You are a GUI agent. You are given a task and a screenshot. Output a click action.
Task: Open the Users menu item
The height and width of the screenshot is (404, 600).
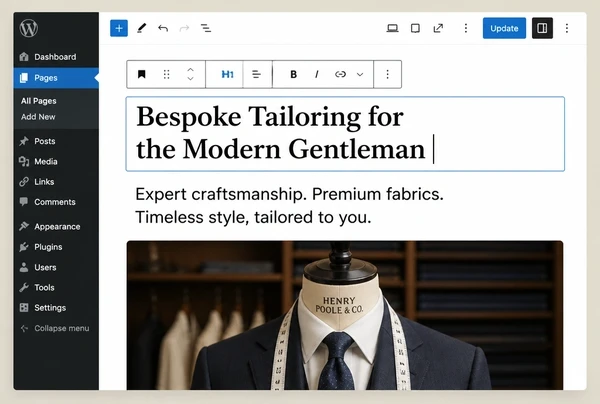point(56,267)
